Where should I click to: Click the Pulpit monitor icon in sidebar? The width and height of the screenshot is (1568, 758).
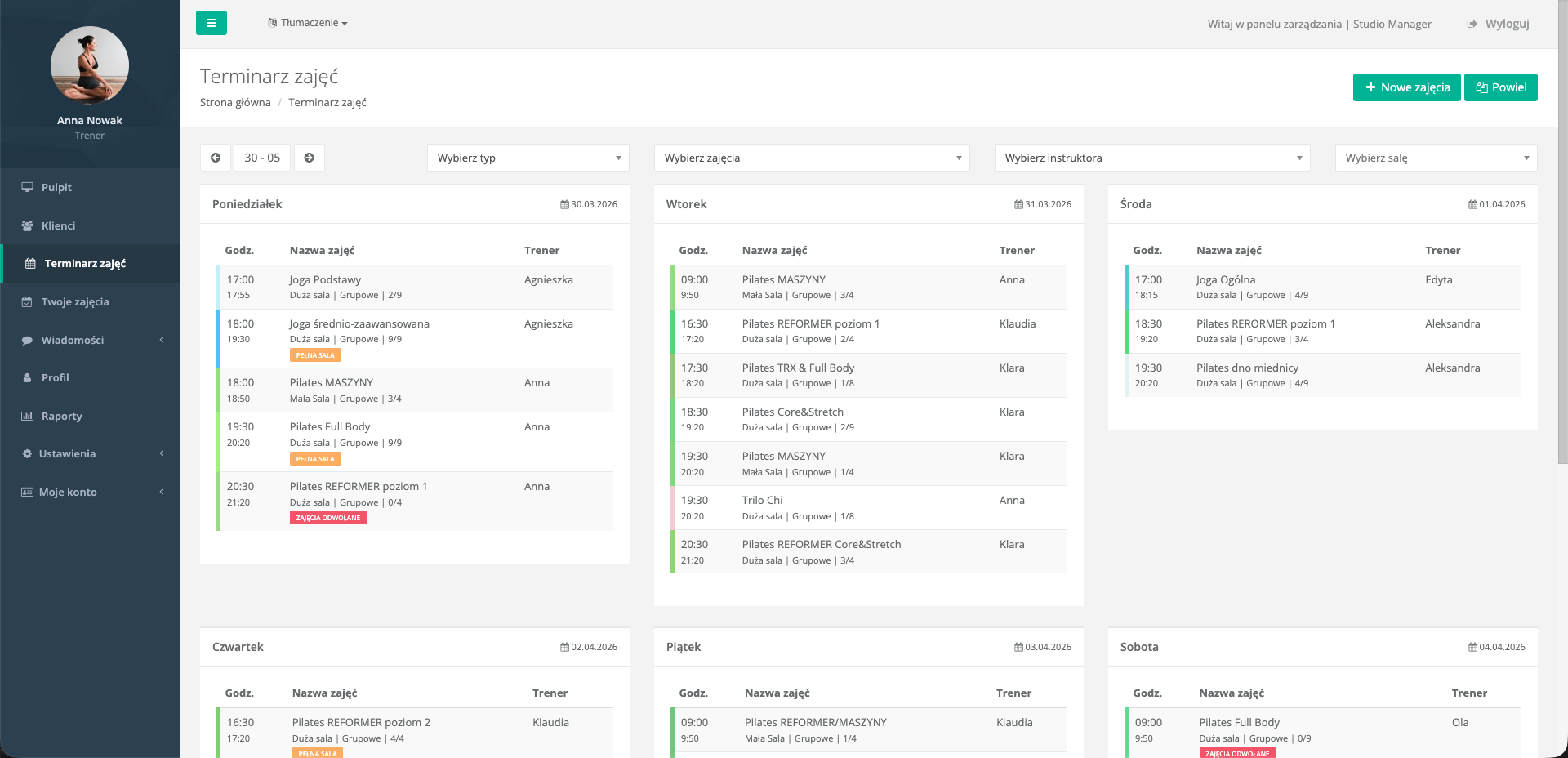click(28, 187)
